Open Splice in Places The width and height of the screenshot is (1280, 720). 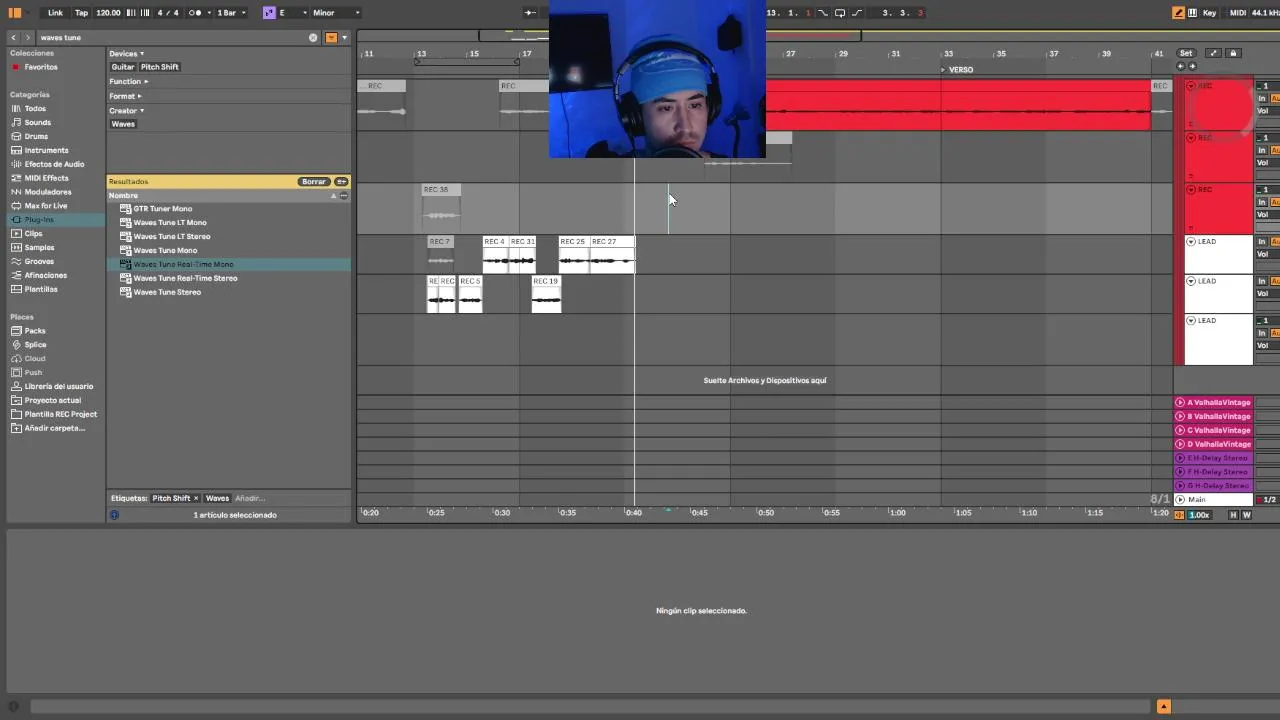tap(35, 345)
